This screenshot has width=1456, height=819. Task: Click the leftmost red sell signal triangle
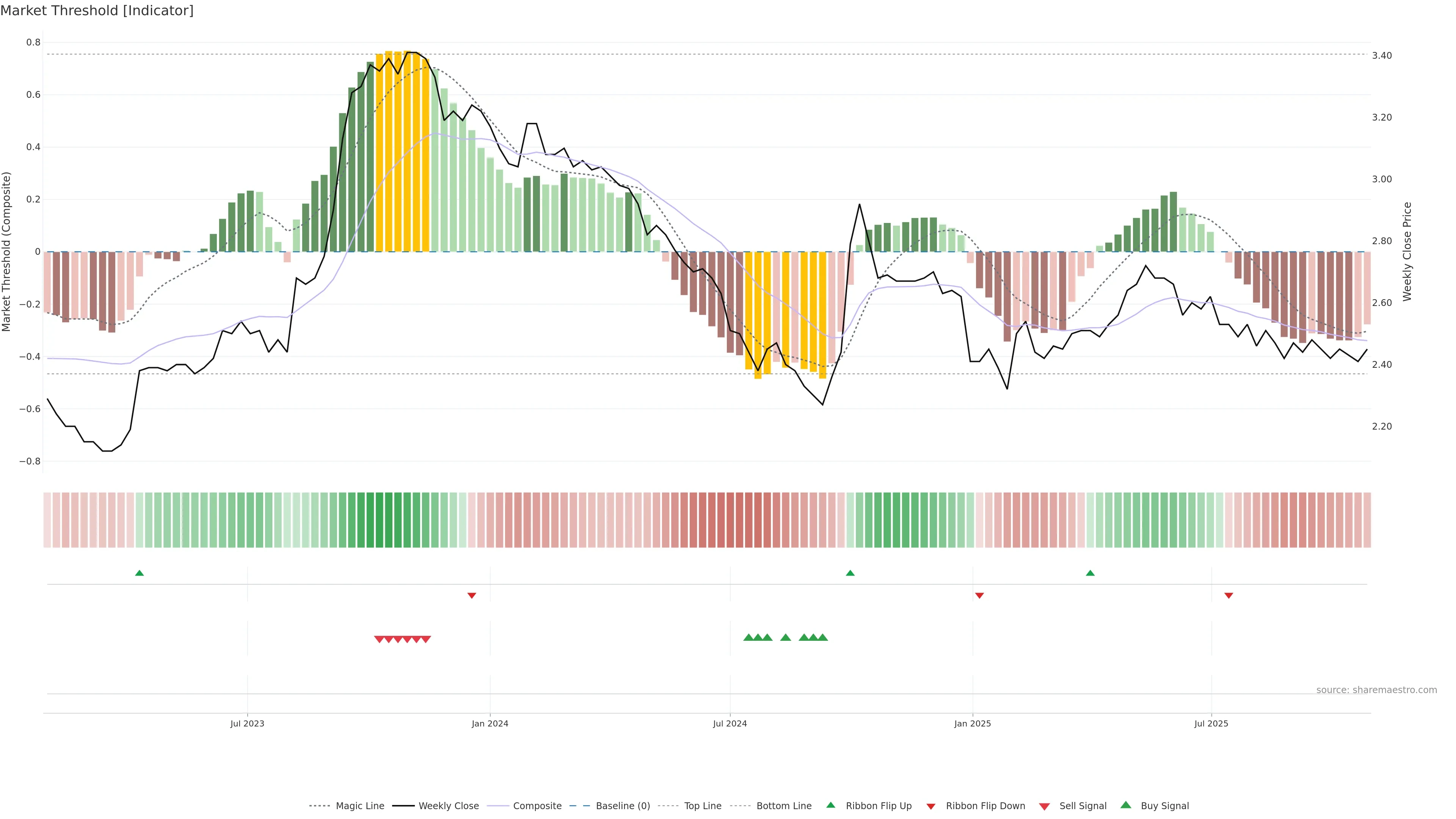pos(379,639)
